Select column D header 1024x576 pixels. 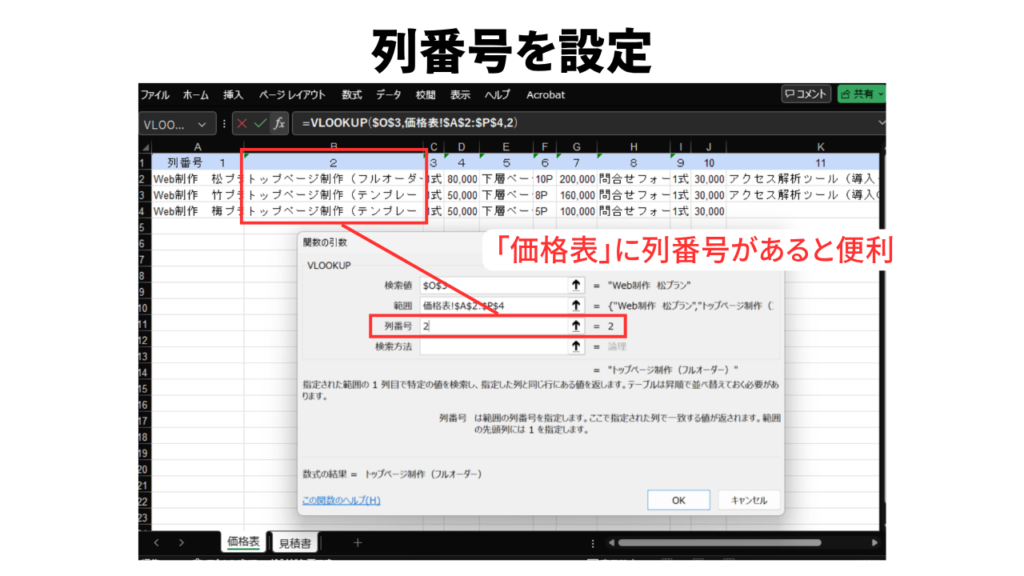(461, 148)
